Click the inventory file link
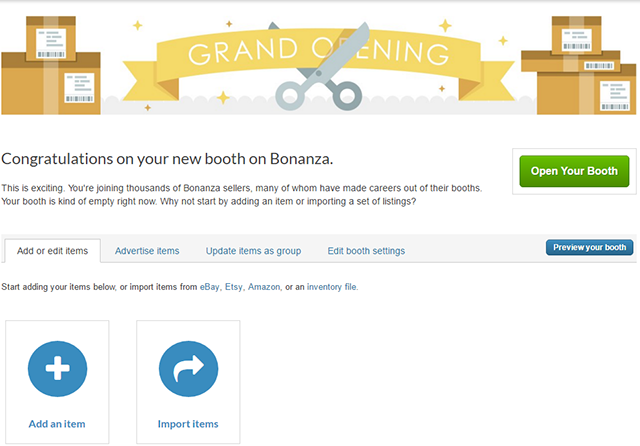Image resolution: width=640 pixels, height=446 pixels. coord(332,287)
